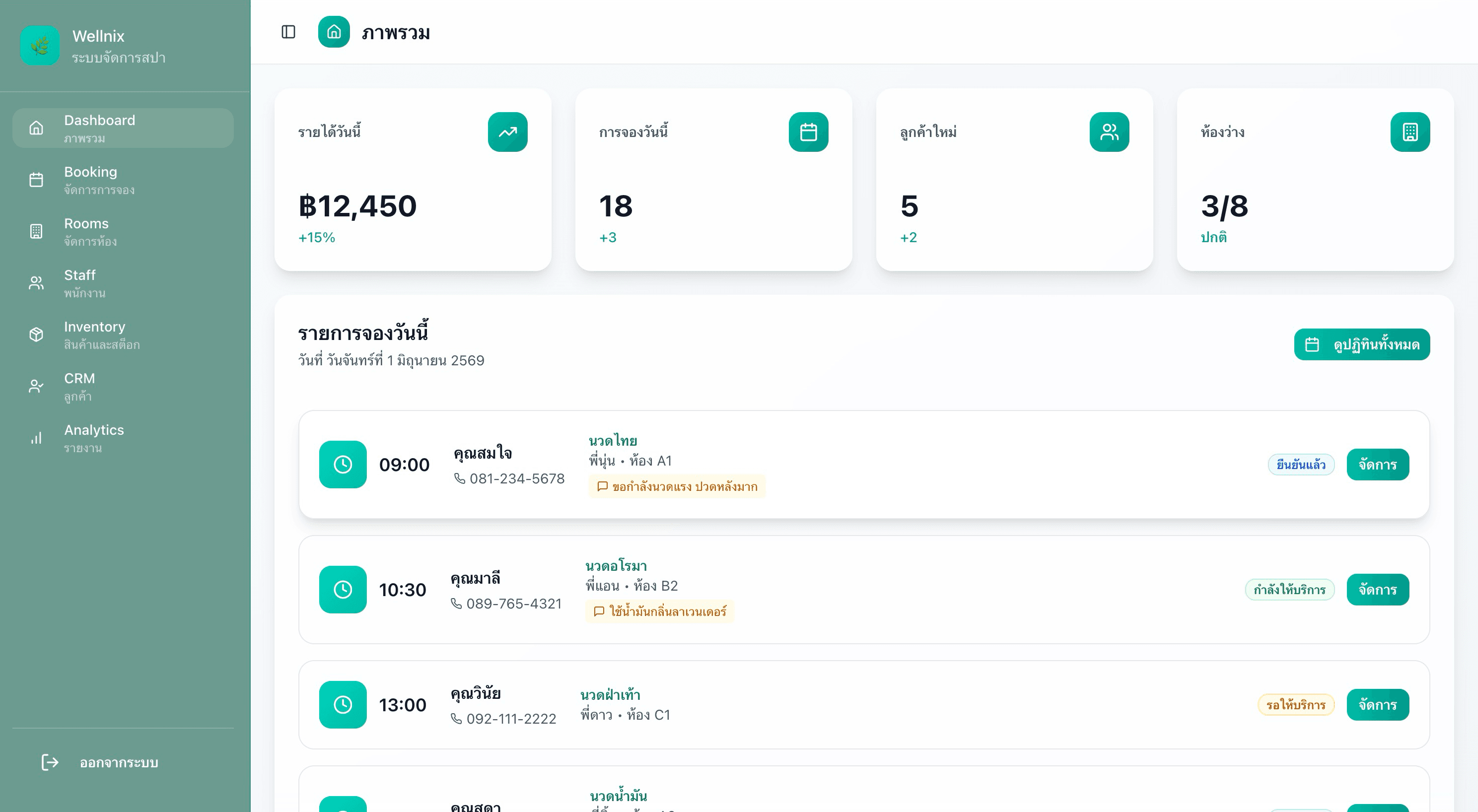The width and height of the screenshot is (1478, 812).
Task: Click the note icon in ใช้น้ำมันกลิ่นลาเวนเดอร์ note
Action: 599,612
